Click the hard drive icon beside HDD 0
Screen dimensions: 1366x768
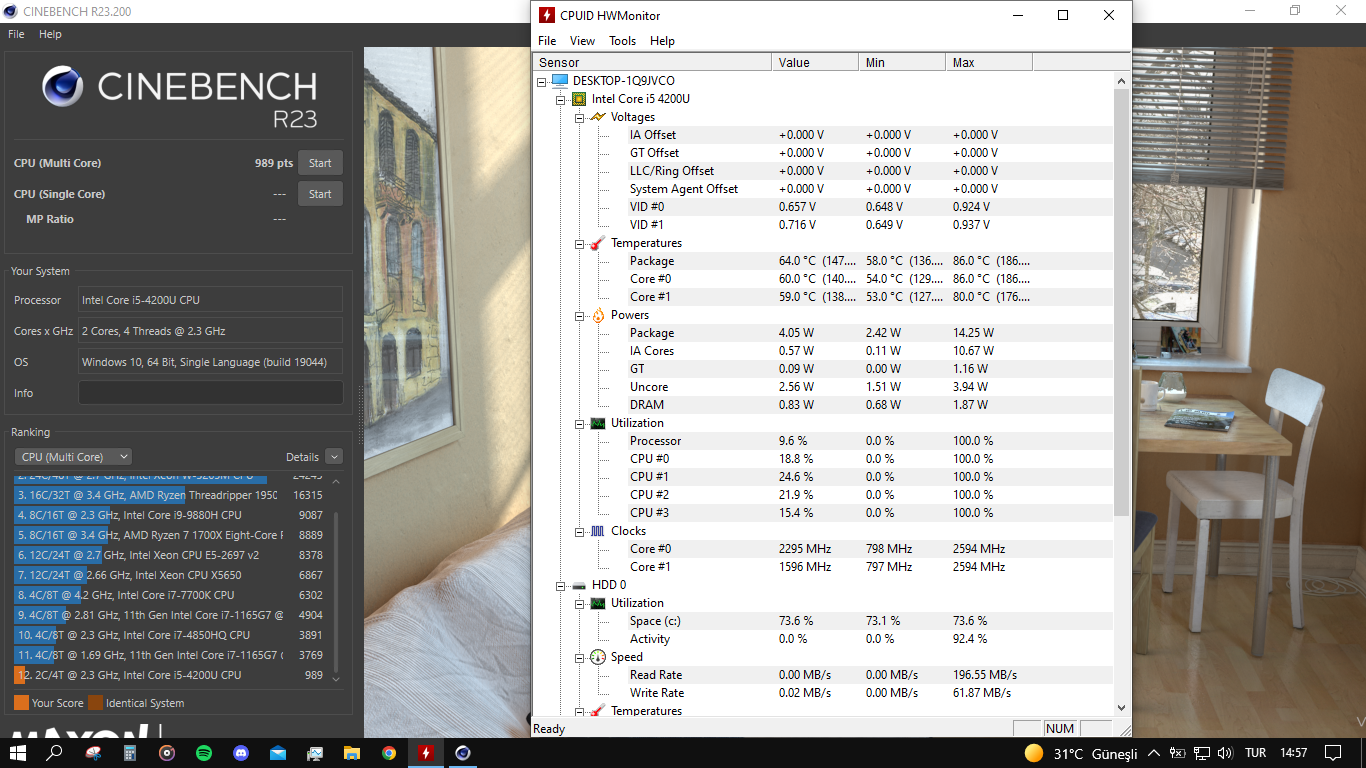[x=578, y=585]
